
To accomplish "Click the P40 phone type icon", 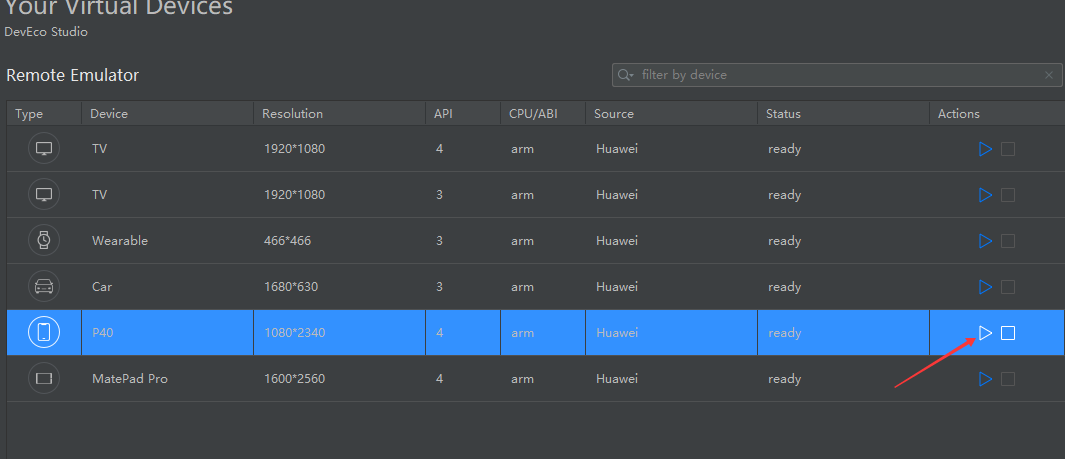I will [x=43, y=333].
